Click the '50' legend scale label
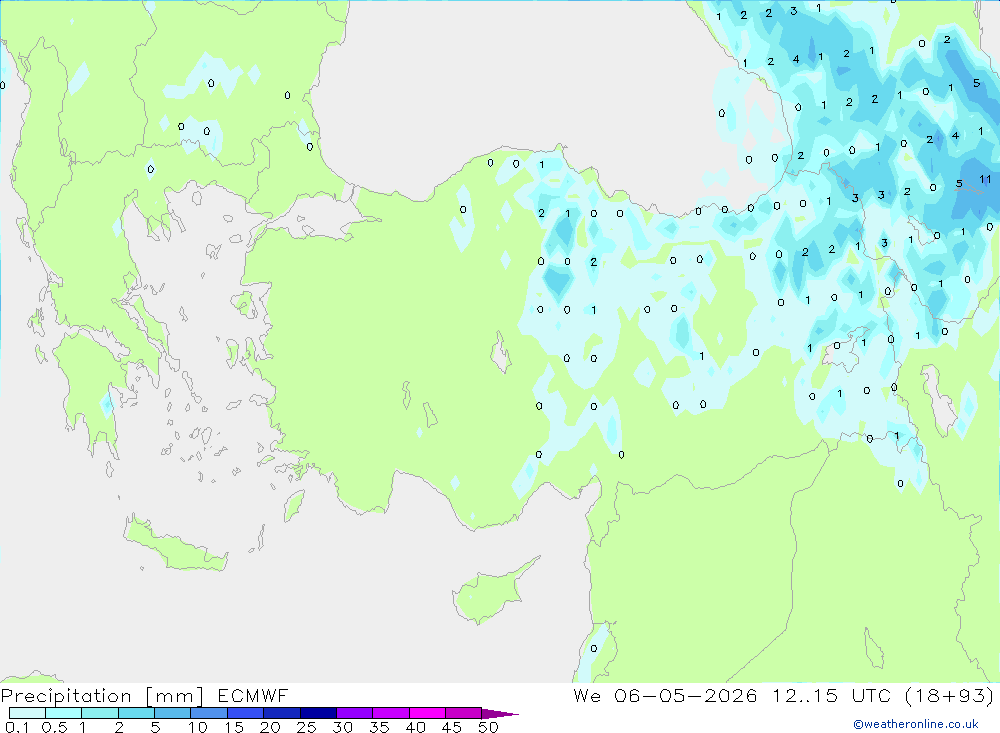 tap(488, 727)
